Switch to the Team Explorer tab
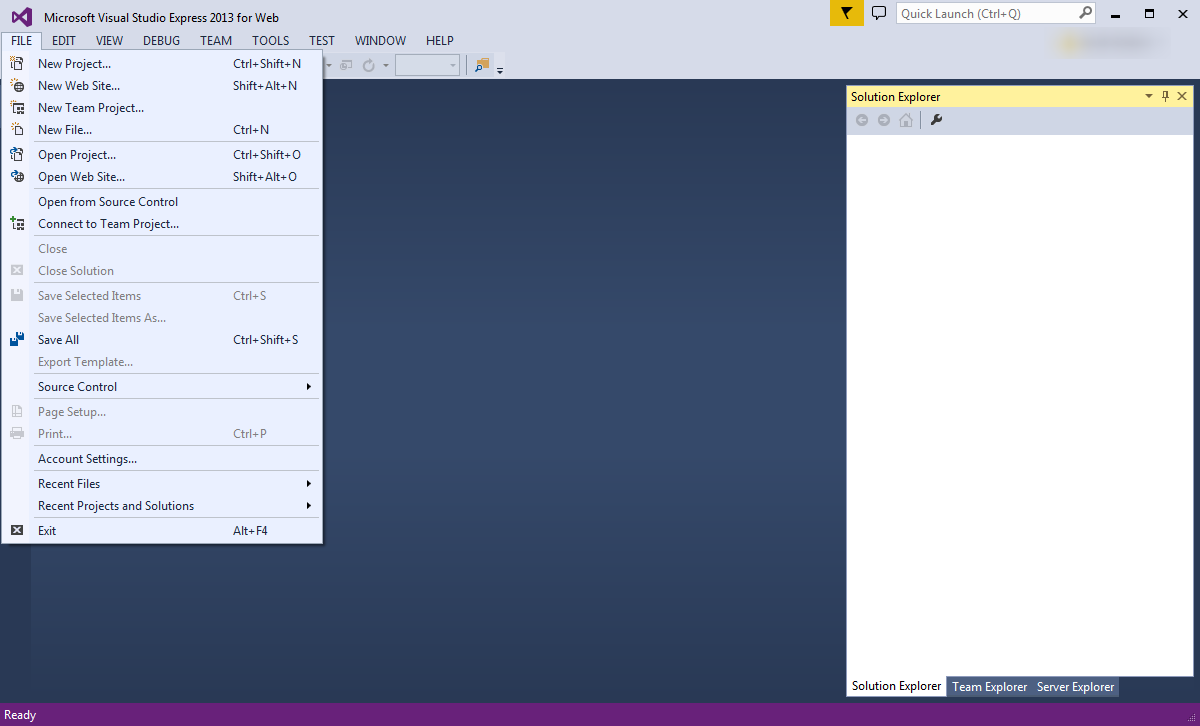 [x=990, y=687]
